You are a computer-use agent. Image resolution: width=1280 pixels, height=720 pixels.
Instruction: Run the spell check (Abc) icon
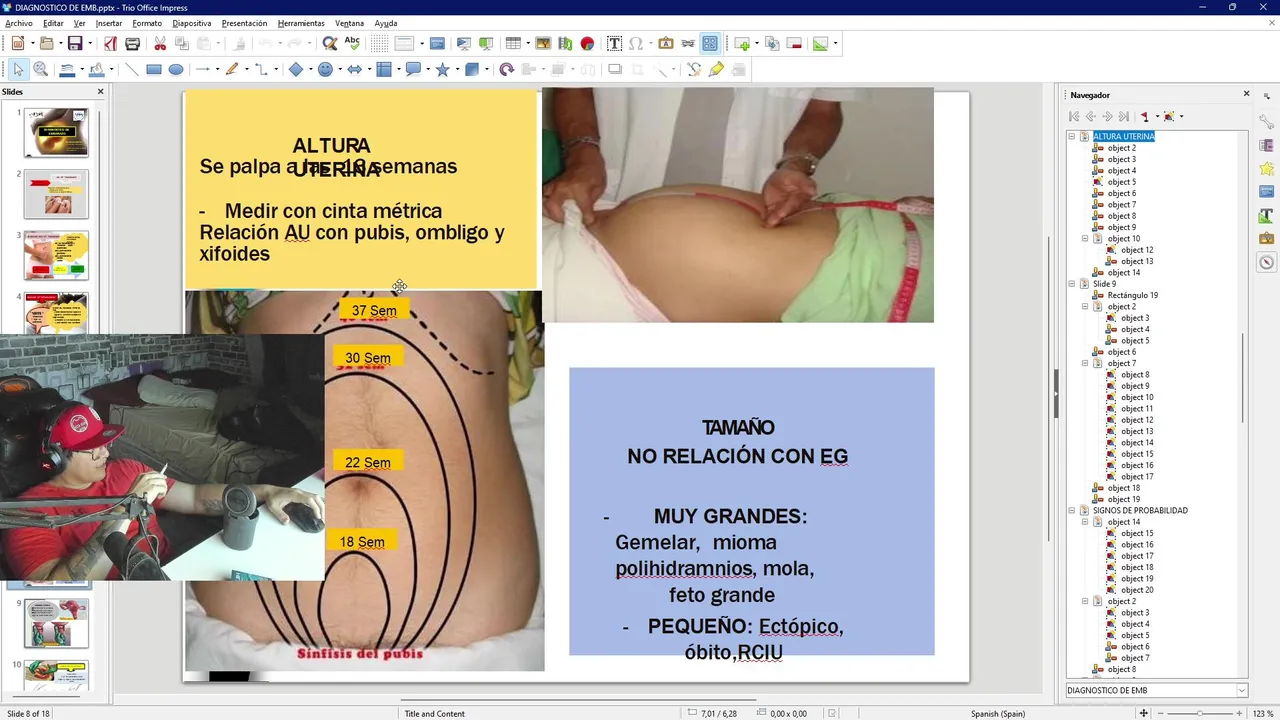(x=352, y=43)
